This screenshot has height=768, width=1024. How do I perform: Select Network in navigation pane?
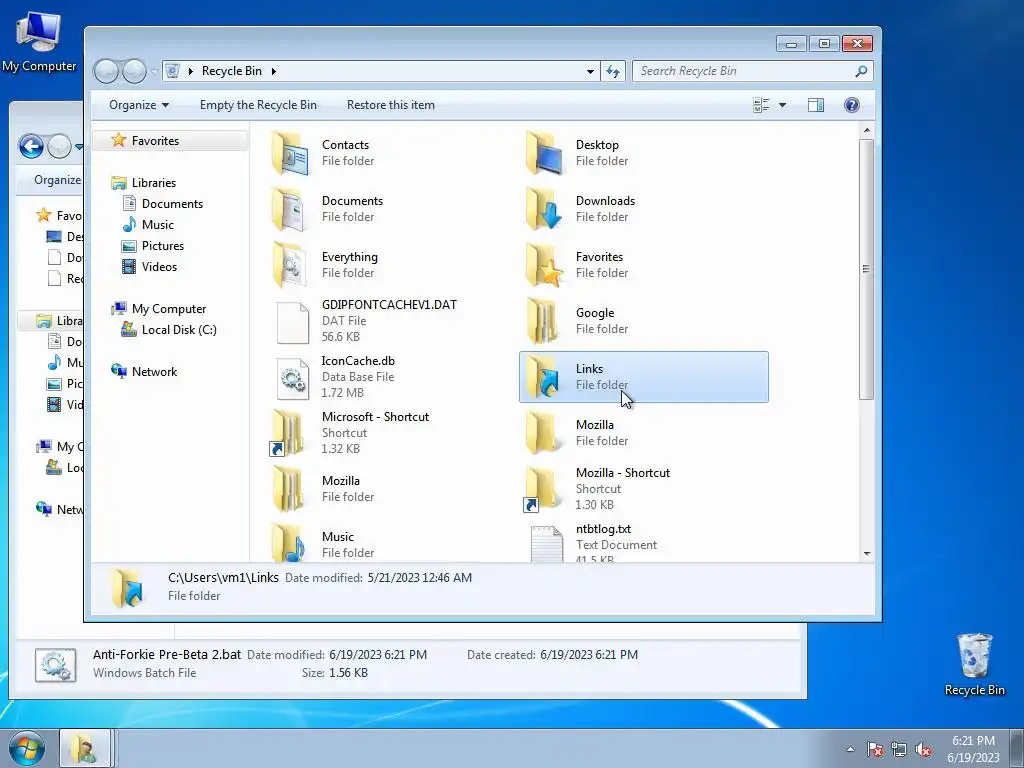(154, 372)
